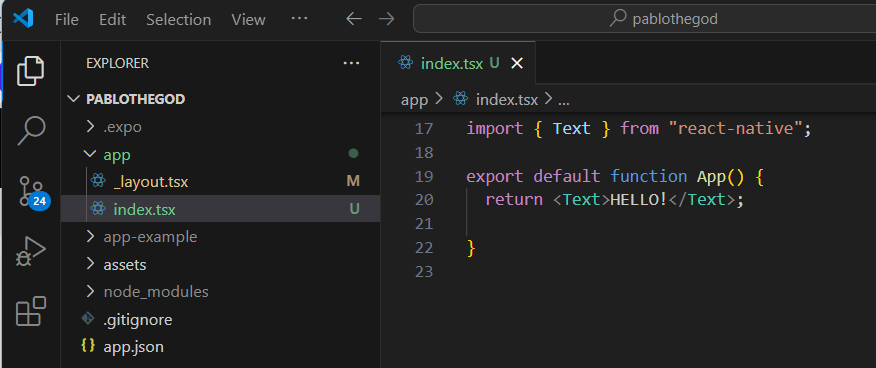Viewport: 876px width, 368px height.
Task: Select the app breadcrumb segment
Action: coord(415,100)
